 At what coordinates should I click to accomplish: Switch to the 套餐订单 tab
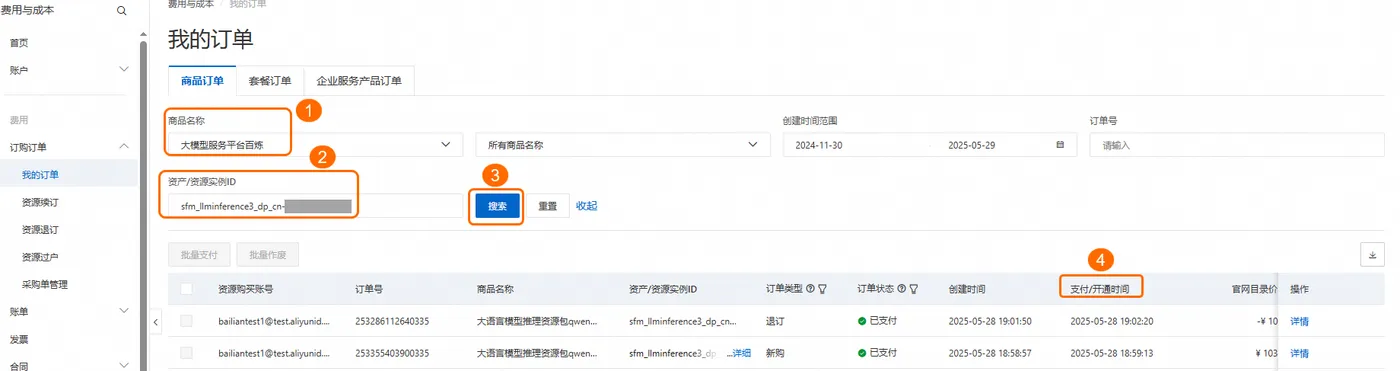[270, 81]
